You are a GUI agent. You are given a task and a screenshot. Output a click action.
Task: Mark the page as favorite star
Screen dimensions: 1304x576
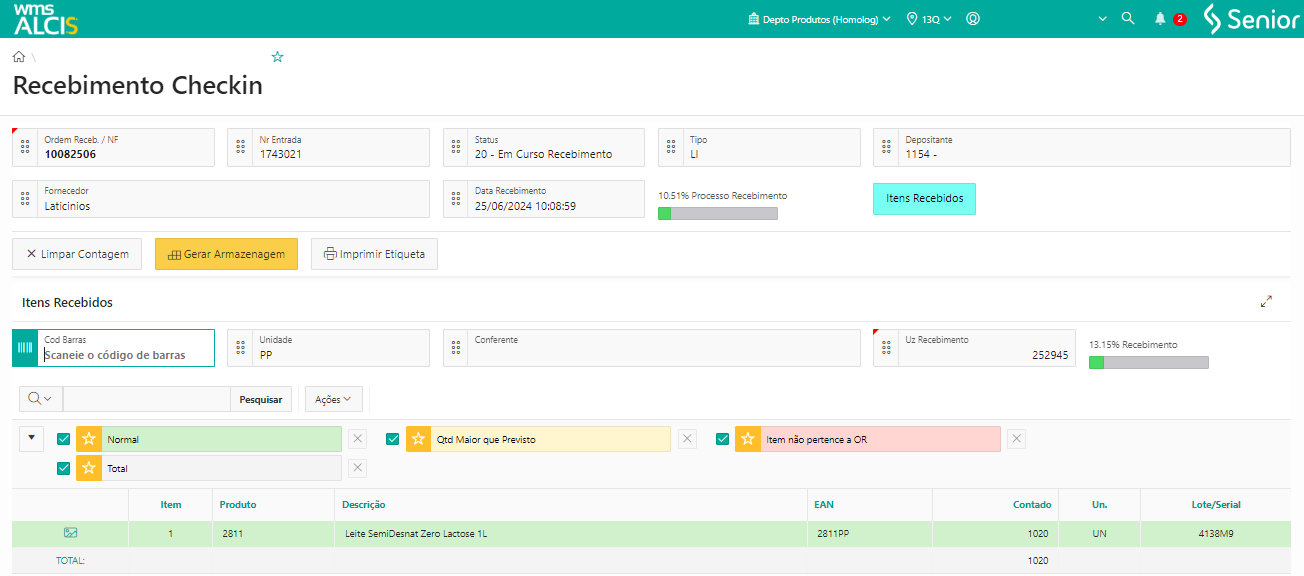[277, 57]
